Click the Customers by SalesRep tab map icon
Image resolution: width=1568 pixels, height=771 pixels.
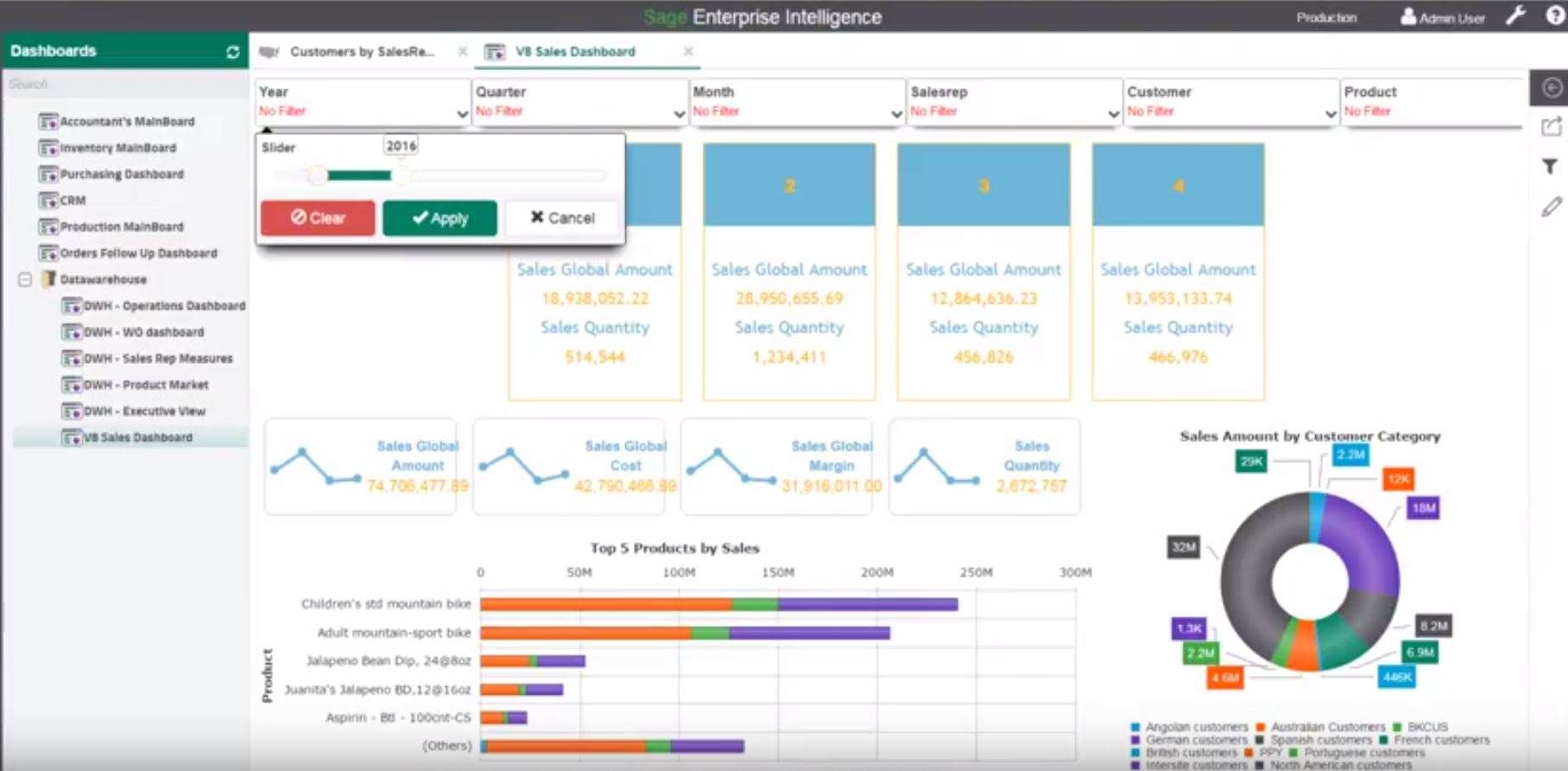269,52
